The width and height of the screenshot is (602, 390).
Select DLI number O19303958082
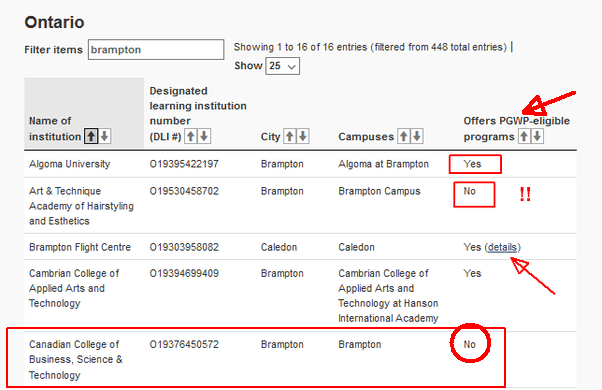184,247
